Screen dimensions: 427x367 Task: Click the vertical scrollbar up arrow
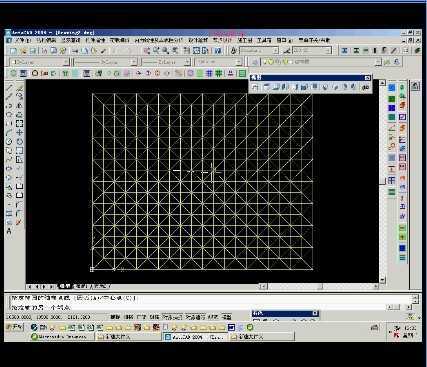click(x=382, y=83)
